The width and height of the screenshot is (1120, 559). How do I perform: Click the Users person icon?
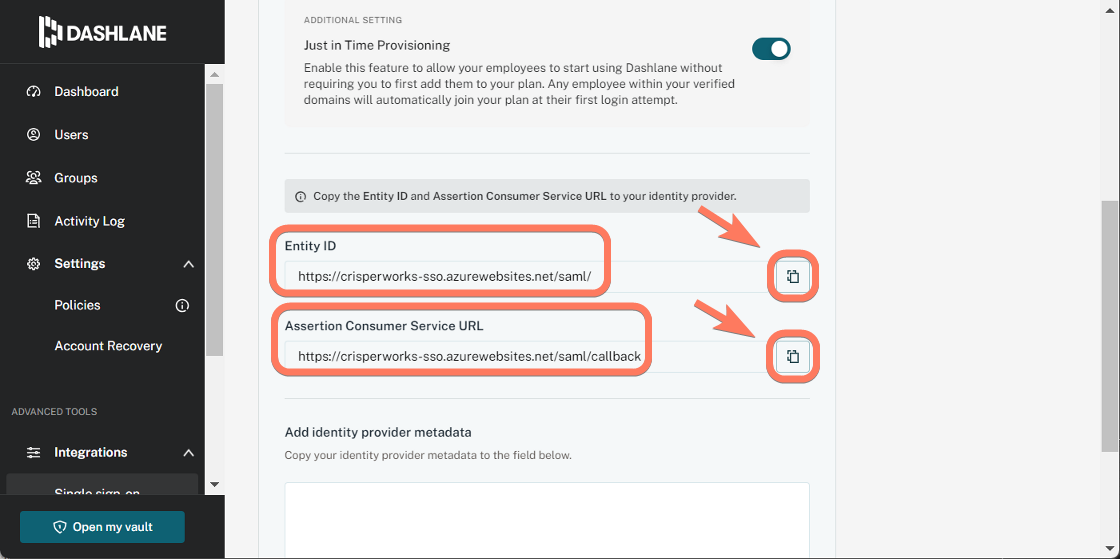tap(33, 134)
